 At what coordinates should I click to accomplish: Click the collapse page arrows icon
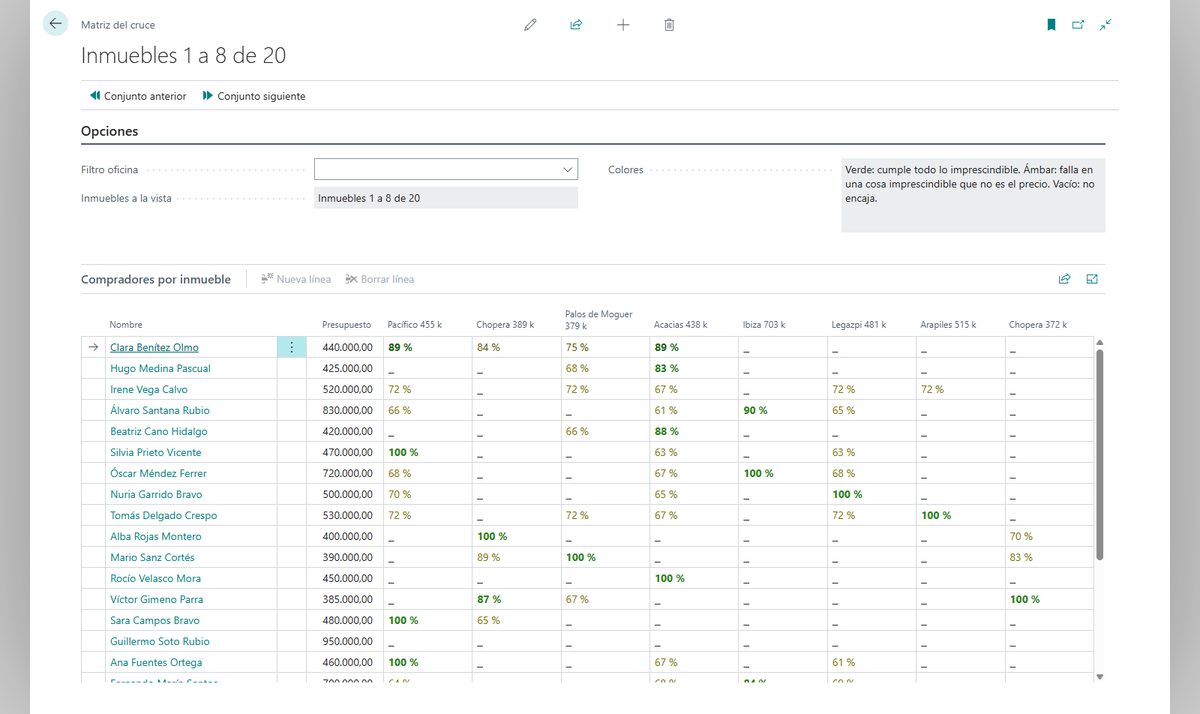click(1105, 25)
